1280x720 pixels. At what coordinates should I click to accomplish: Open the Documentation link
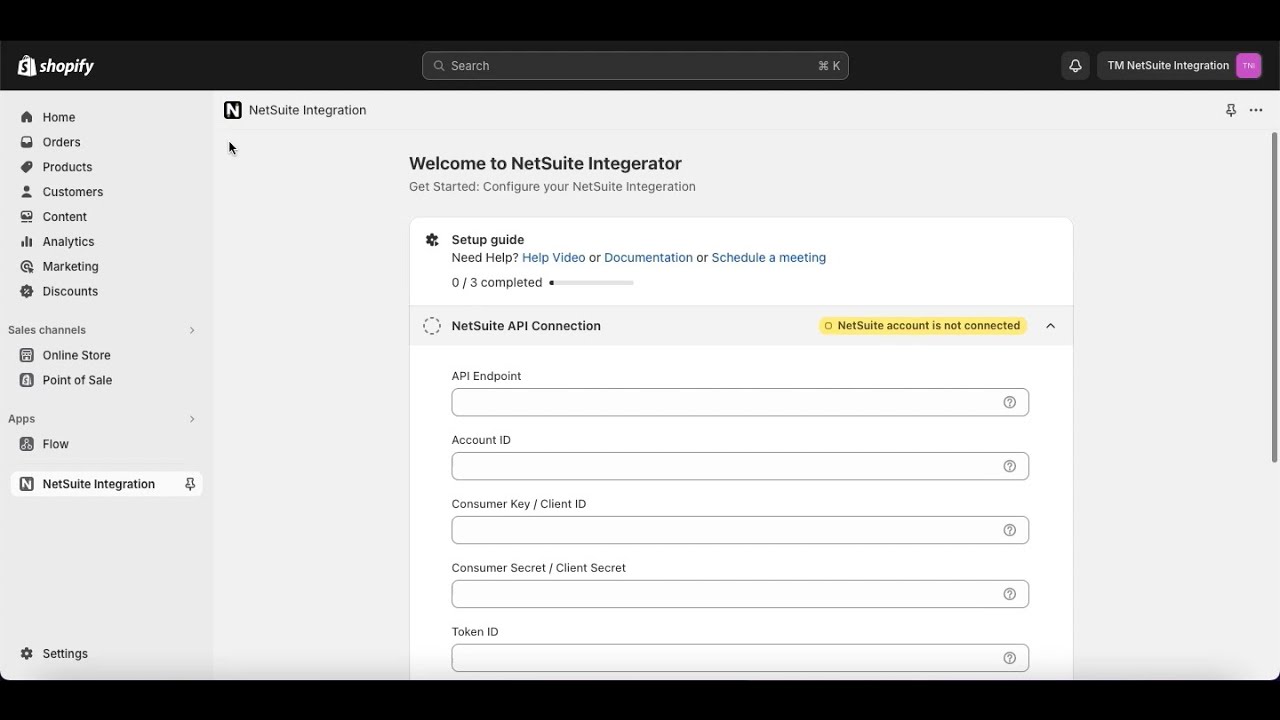tap(648, 258)
